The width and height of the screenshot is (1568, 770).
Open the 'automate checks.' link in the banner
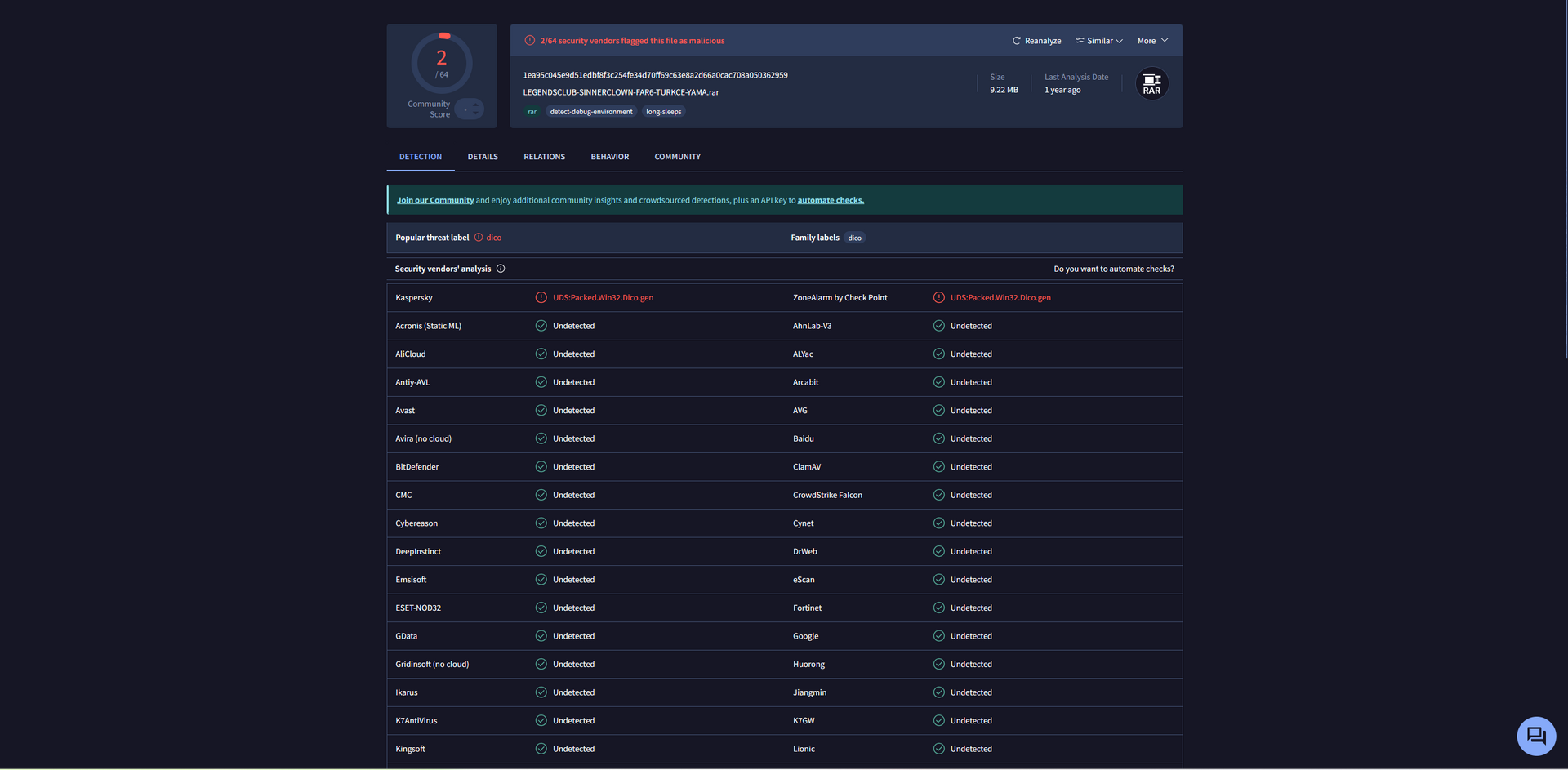pyautogui.click(x=831, y=200)
